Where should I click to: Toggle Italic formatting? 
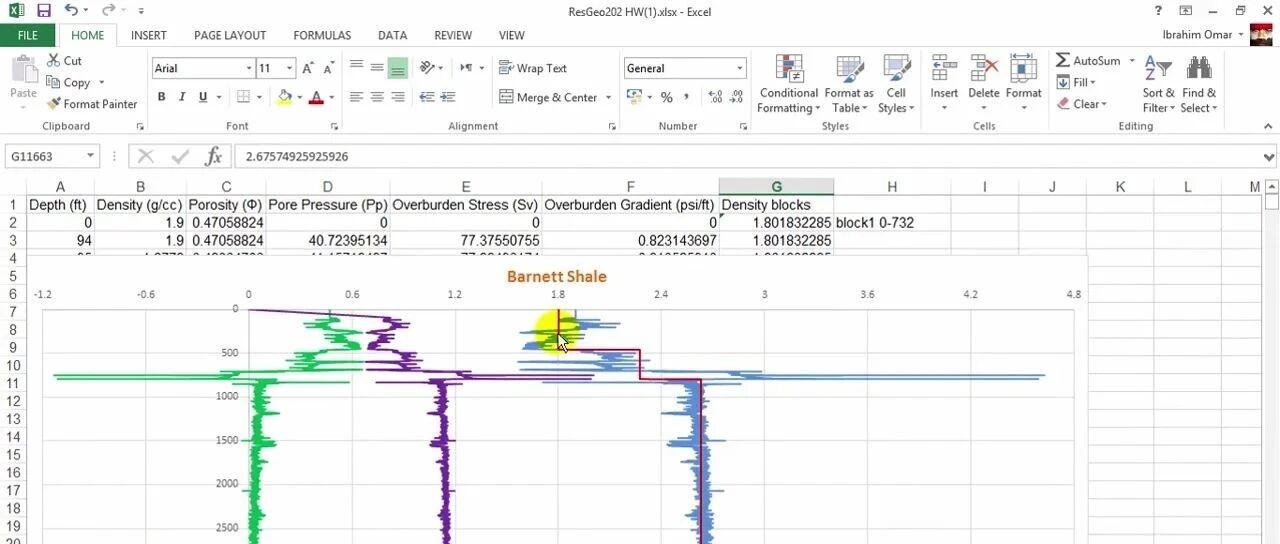[x=182, y=97]
